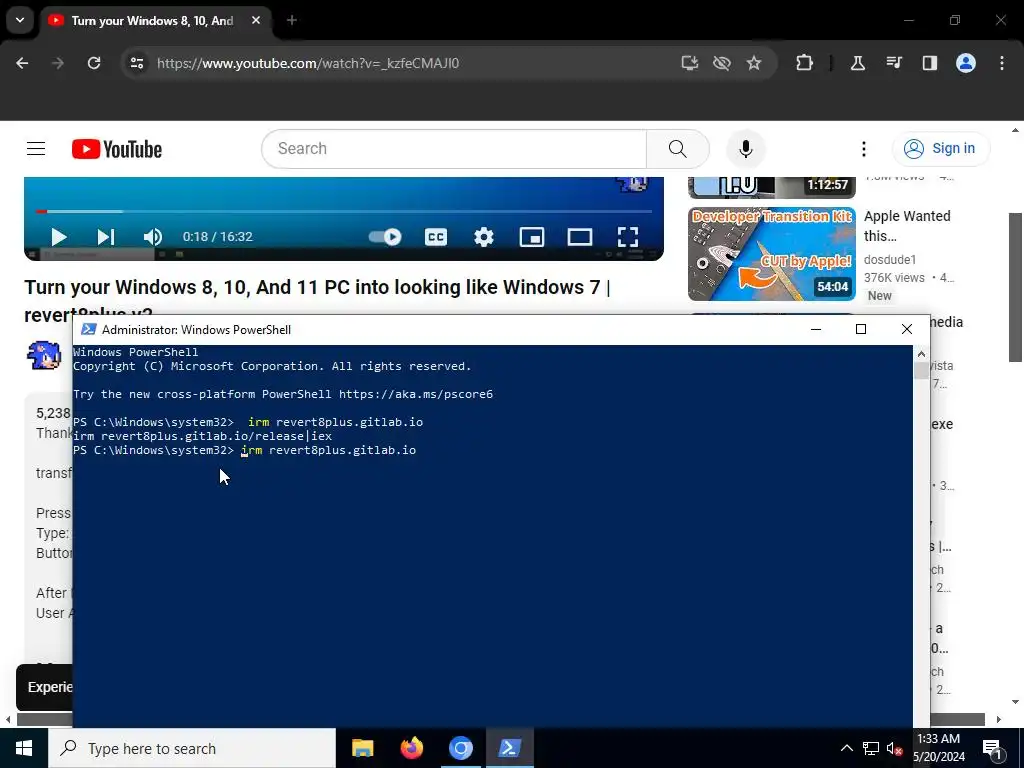Bookmark this page with the star icon

(x=754, y=63)
